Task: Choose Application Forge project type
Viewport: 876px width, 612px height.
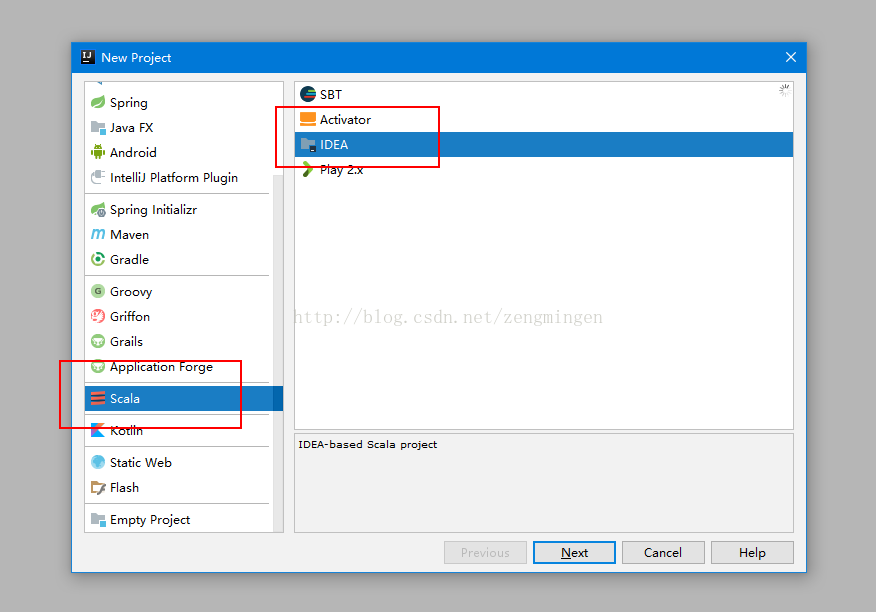Action: tap(179, 366)
